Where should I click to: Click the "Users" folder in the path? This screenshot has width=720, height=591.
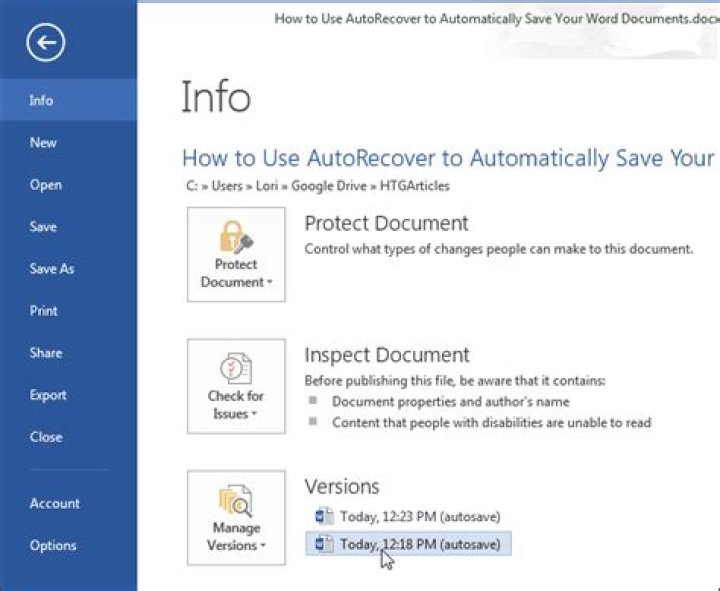point(227,186)
